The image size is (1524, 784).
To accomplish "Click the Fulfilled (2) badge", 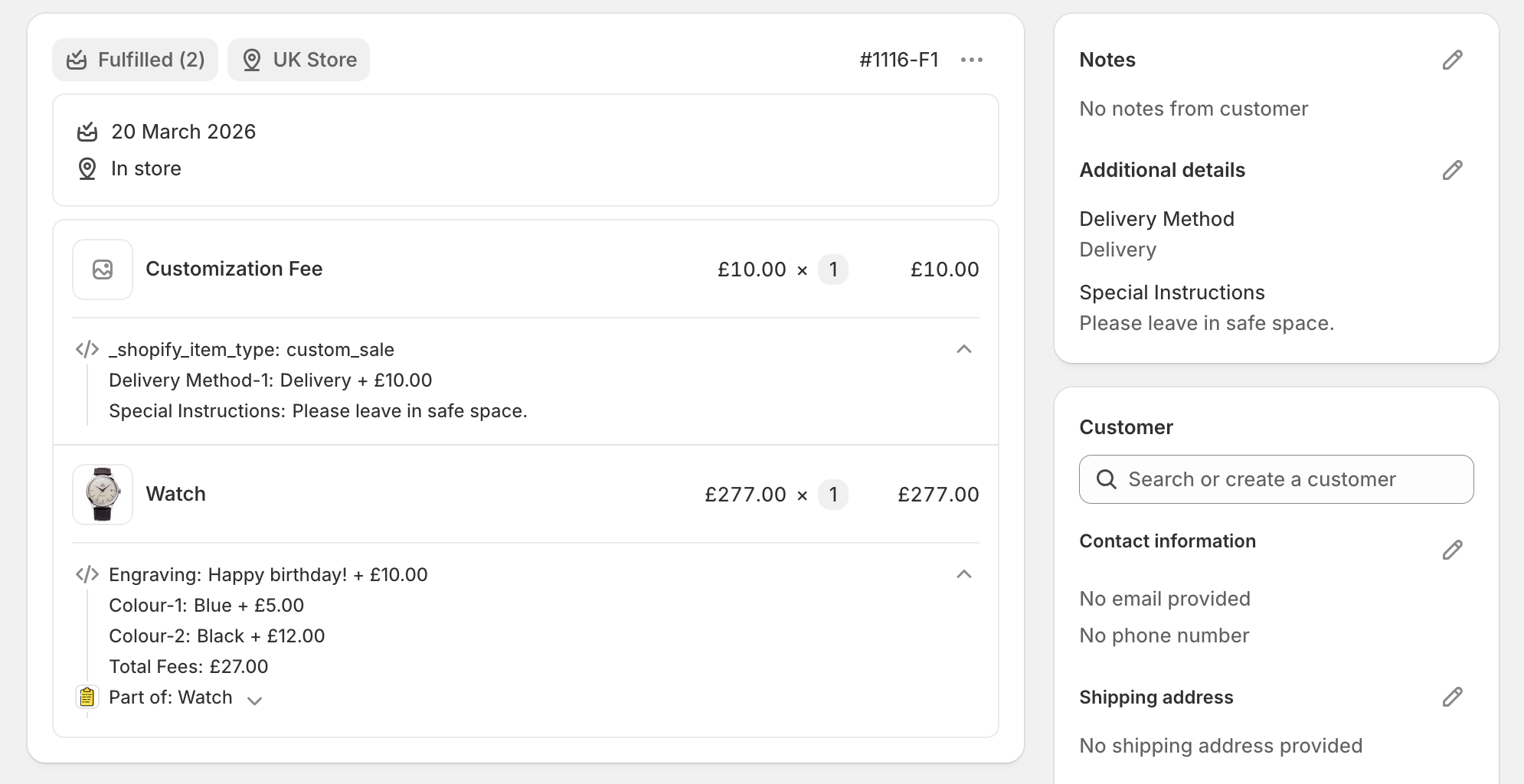I will click(135, 59).
